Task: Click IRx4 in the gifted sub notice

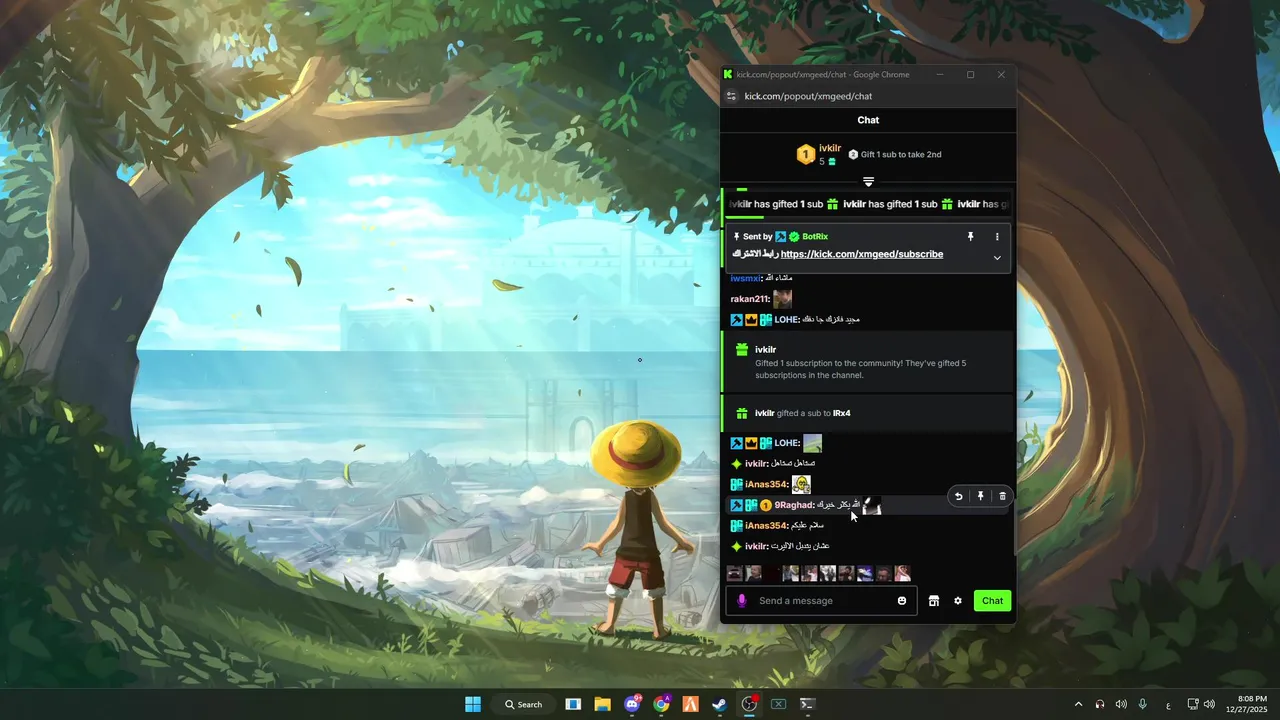Action: (841, 413)
